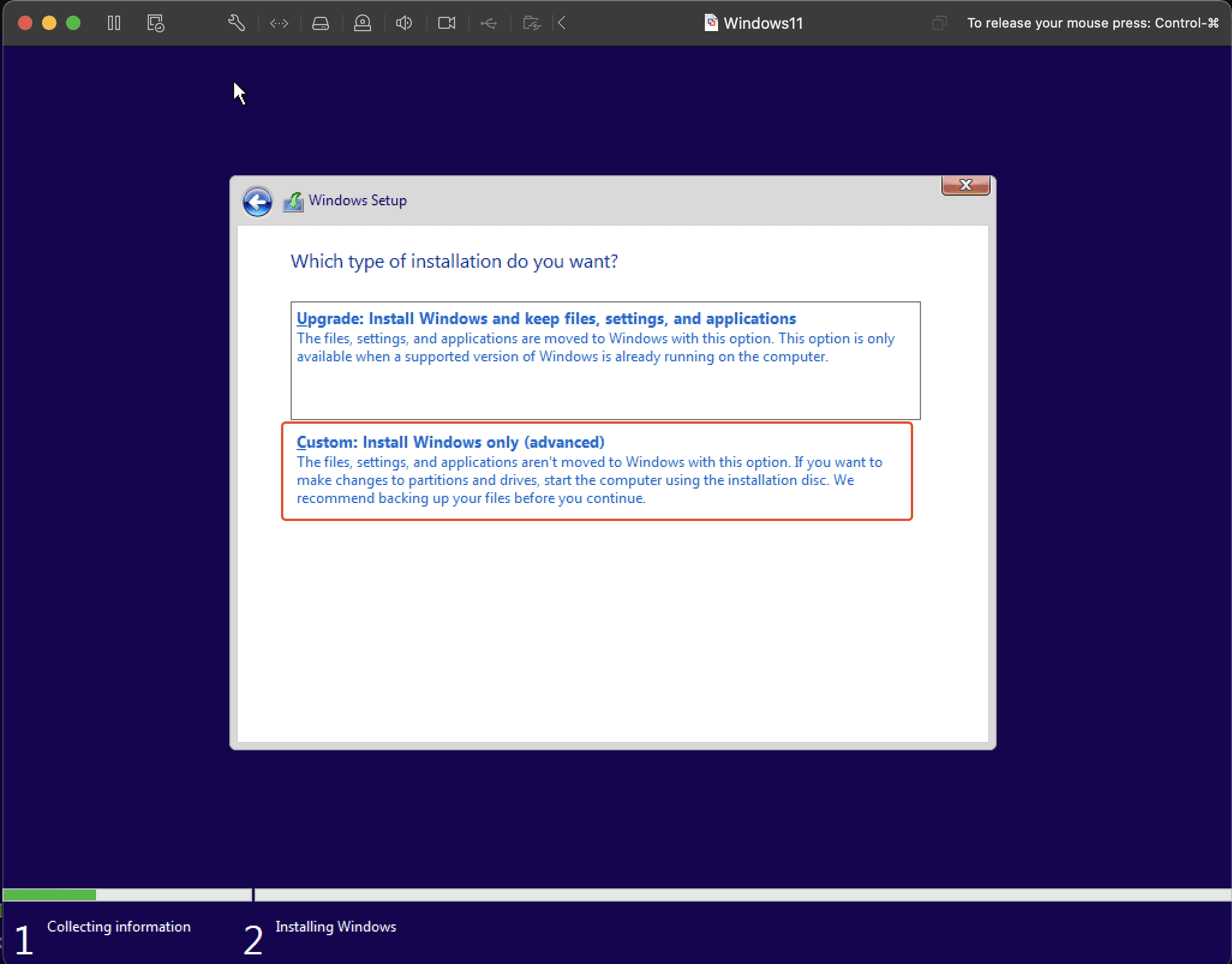Click the Windows11 document icon in title
The width and height of the screenshot is (1232, 964).
(711, 23)
